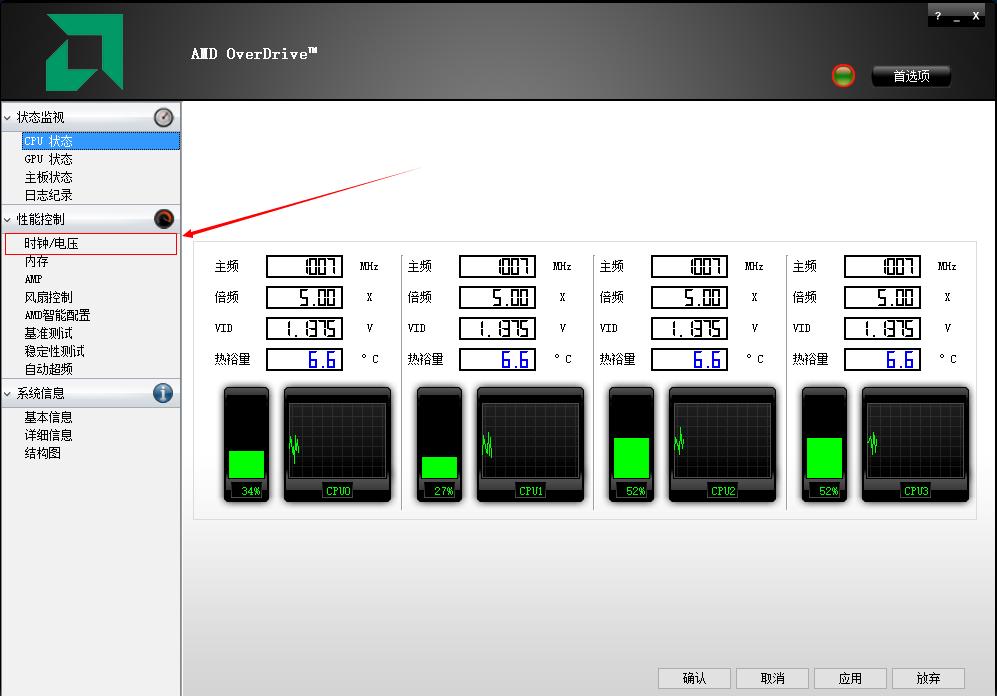Image resolution: width=997 pixels, height=696 pixels.
Task: Collapse the 性能控制 section
Action: 9,219
